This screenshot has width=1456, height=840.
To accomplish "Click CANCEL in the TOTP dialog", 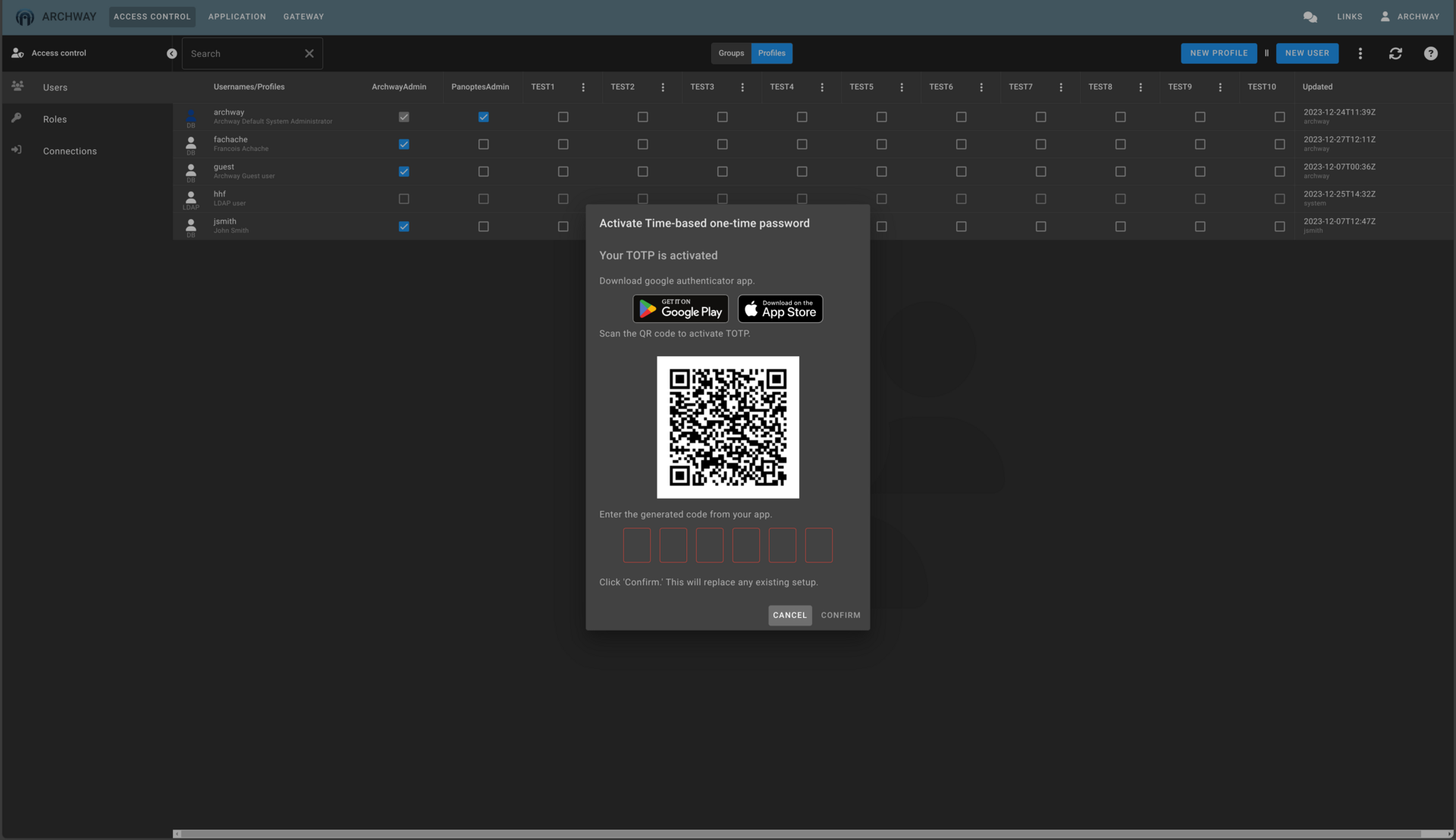I will (789, 615).
